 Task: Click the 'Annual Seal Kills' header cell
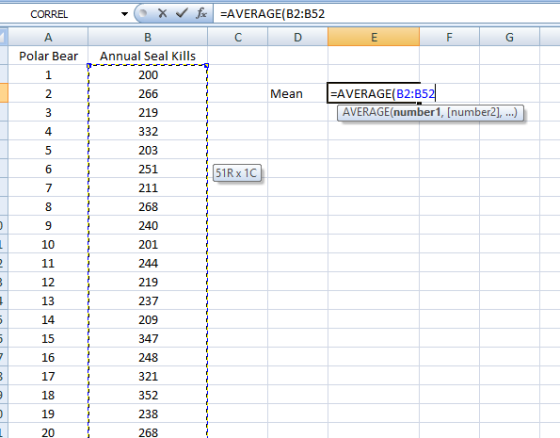[x=148, y=56]
